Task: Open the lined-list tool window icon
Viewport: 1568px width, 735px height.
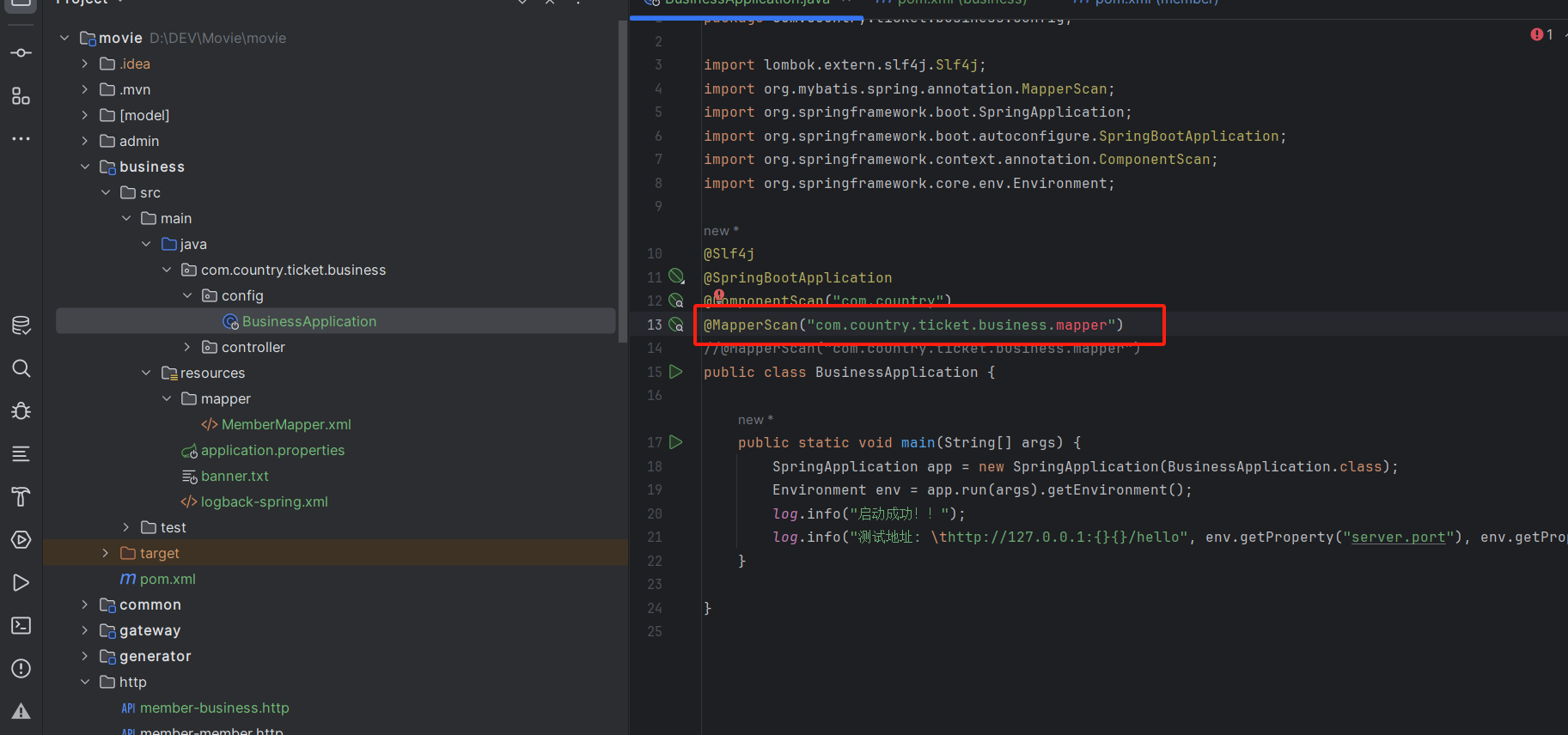Action: coord(21,454)
